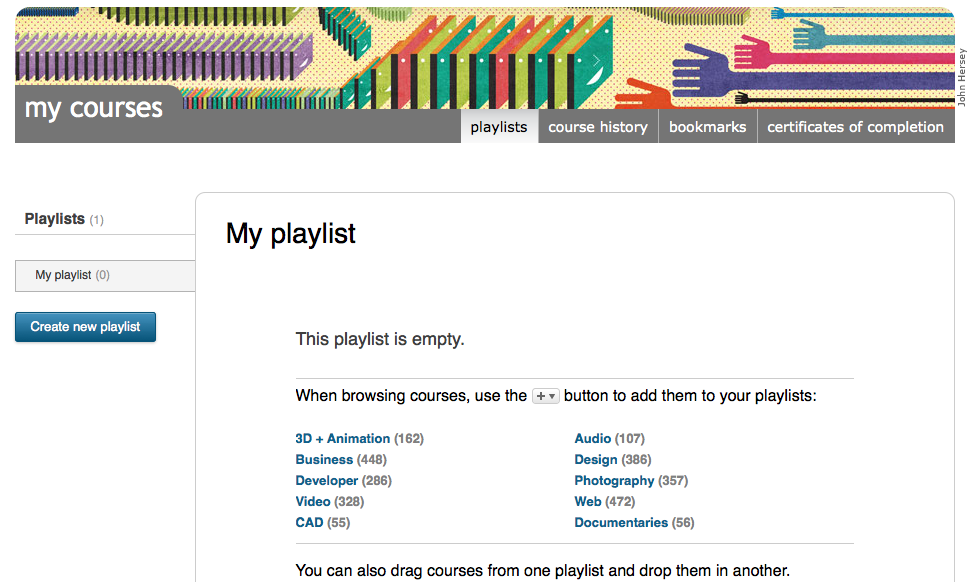Click the Create new playlist button
The width and height of the screenshot is (970, 582).
(x=85, y=327)
